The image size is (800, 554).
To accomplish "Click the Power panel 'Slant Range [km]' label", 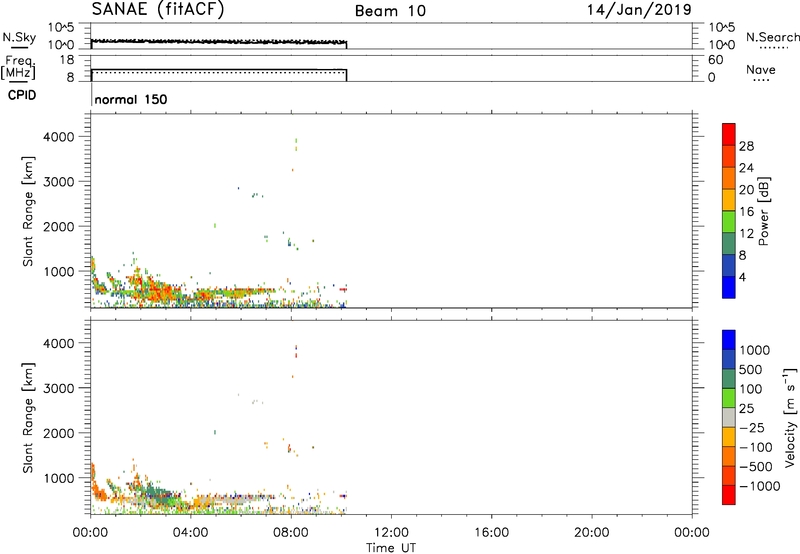I will point(28,211).
